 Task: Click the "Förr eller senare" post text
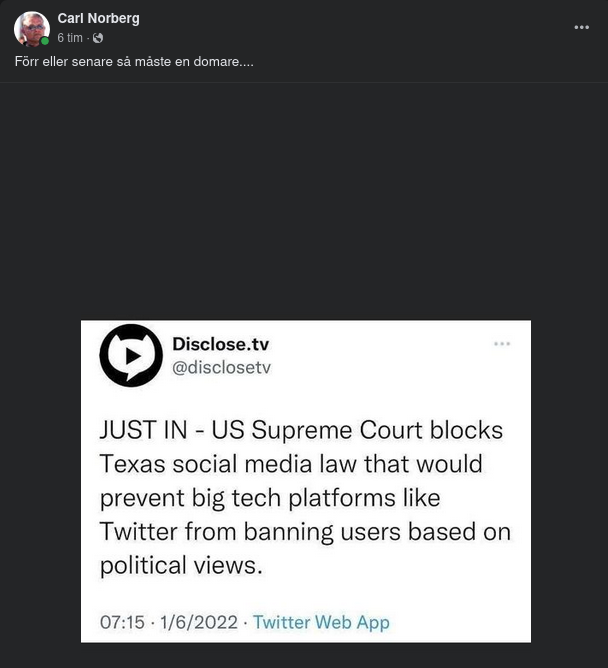tap(133, 62)
